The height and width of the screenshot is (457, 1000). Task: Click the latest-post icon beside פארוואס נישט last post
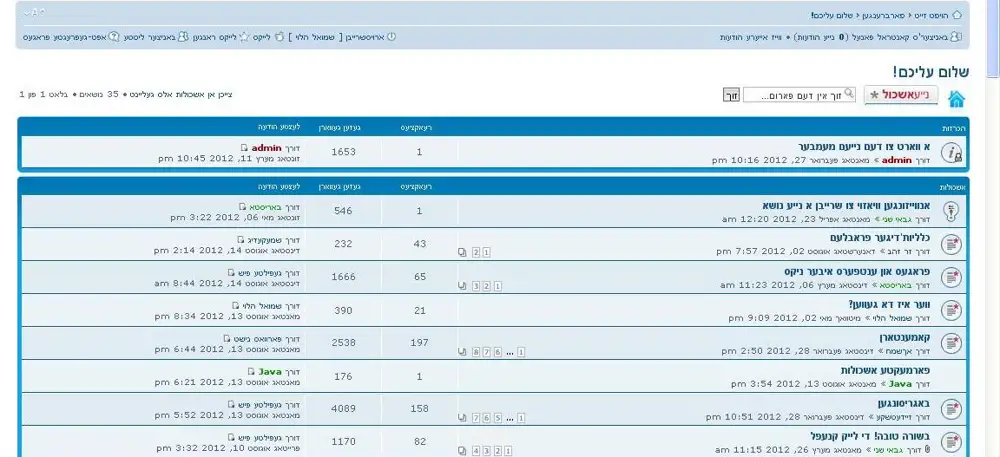tap(226, 338)
